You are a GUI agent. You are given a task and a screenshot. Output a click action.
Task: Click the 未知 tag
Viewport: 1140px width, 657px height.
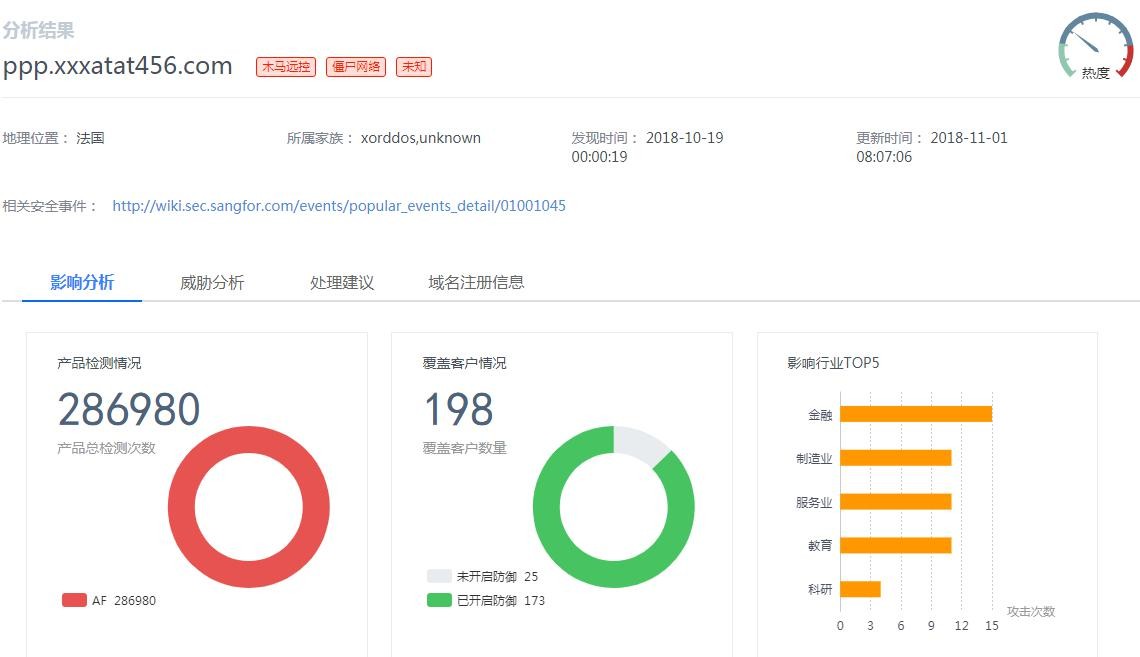(x=414, y=67)
